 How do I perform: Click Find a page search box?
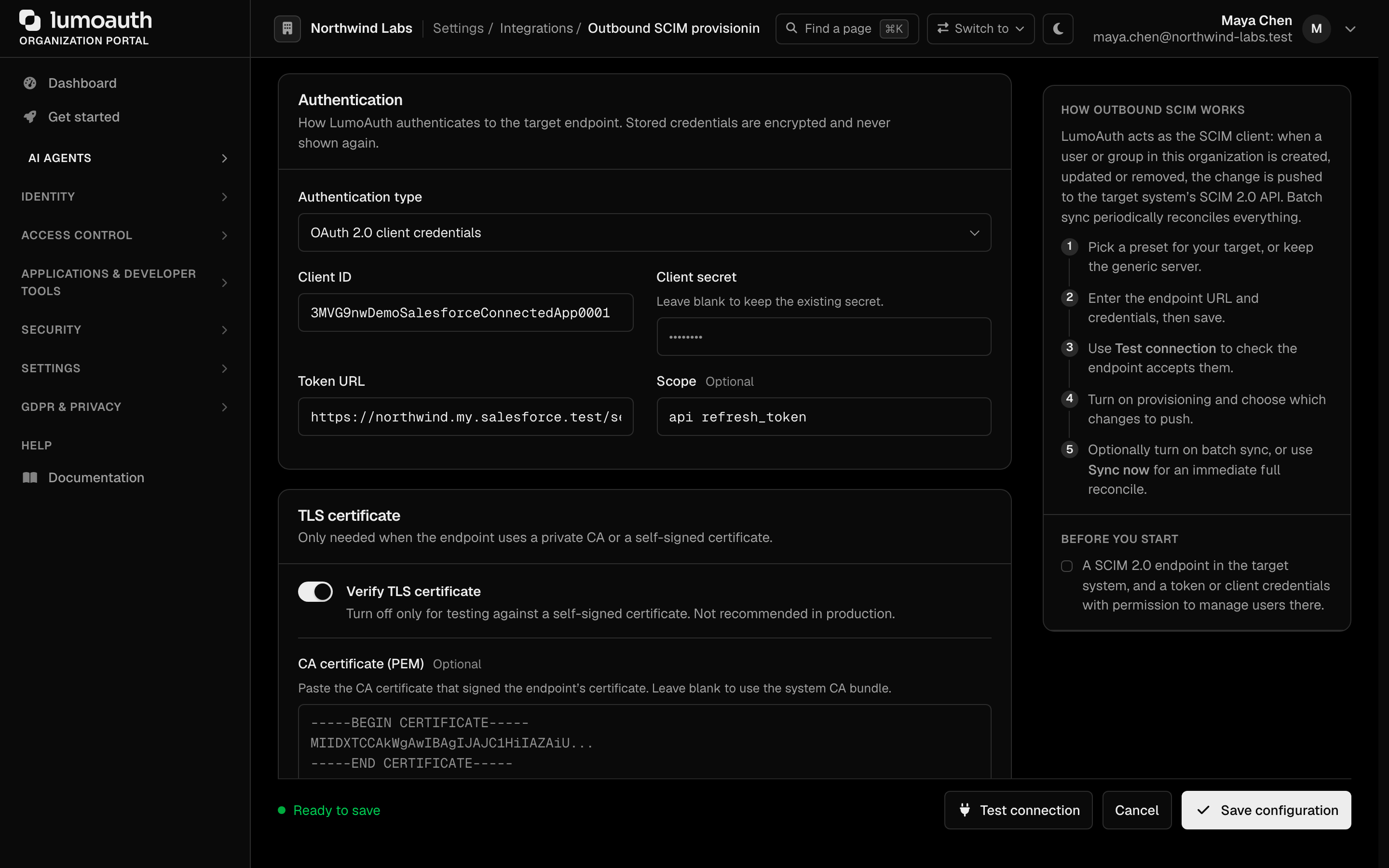click(x=846, y=28)
